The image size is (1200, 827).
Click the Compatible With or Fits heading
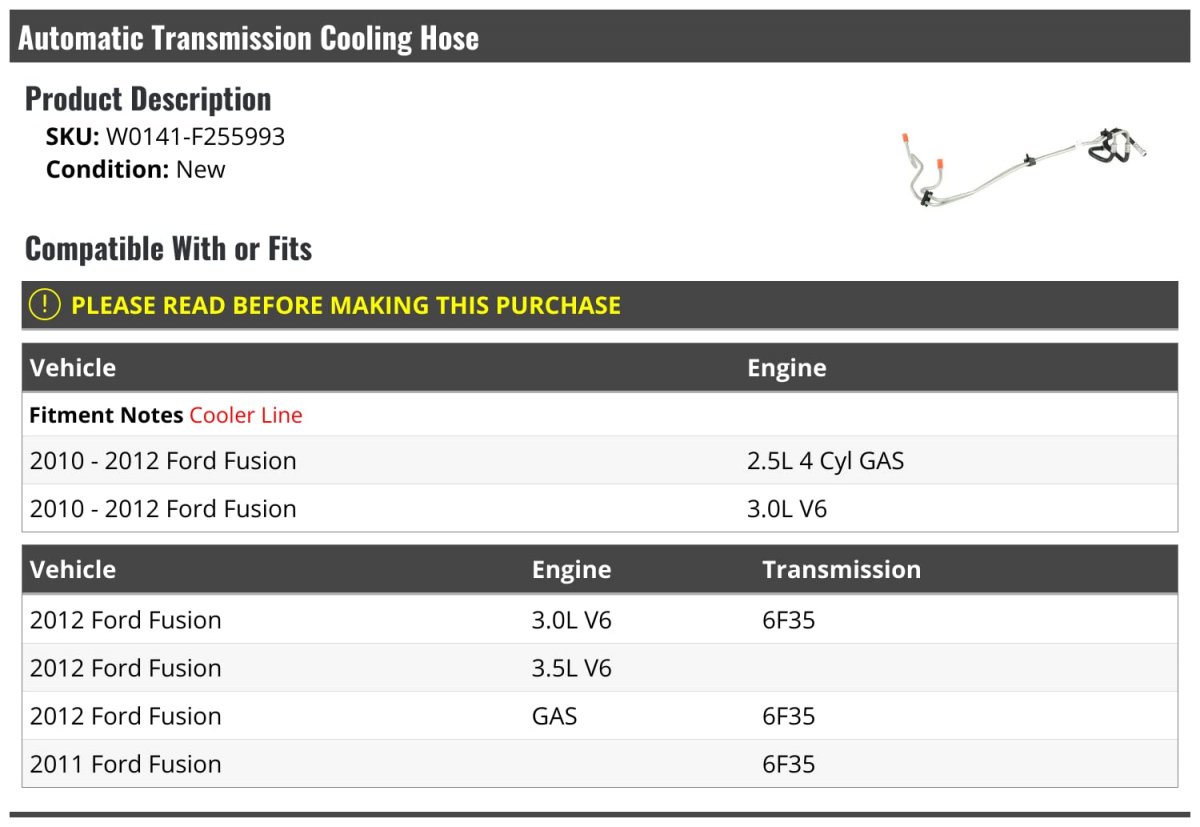pyautogui.click(x=169, y=249)
